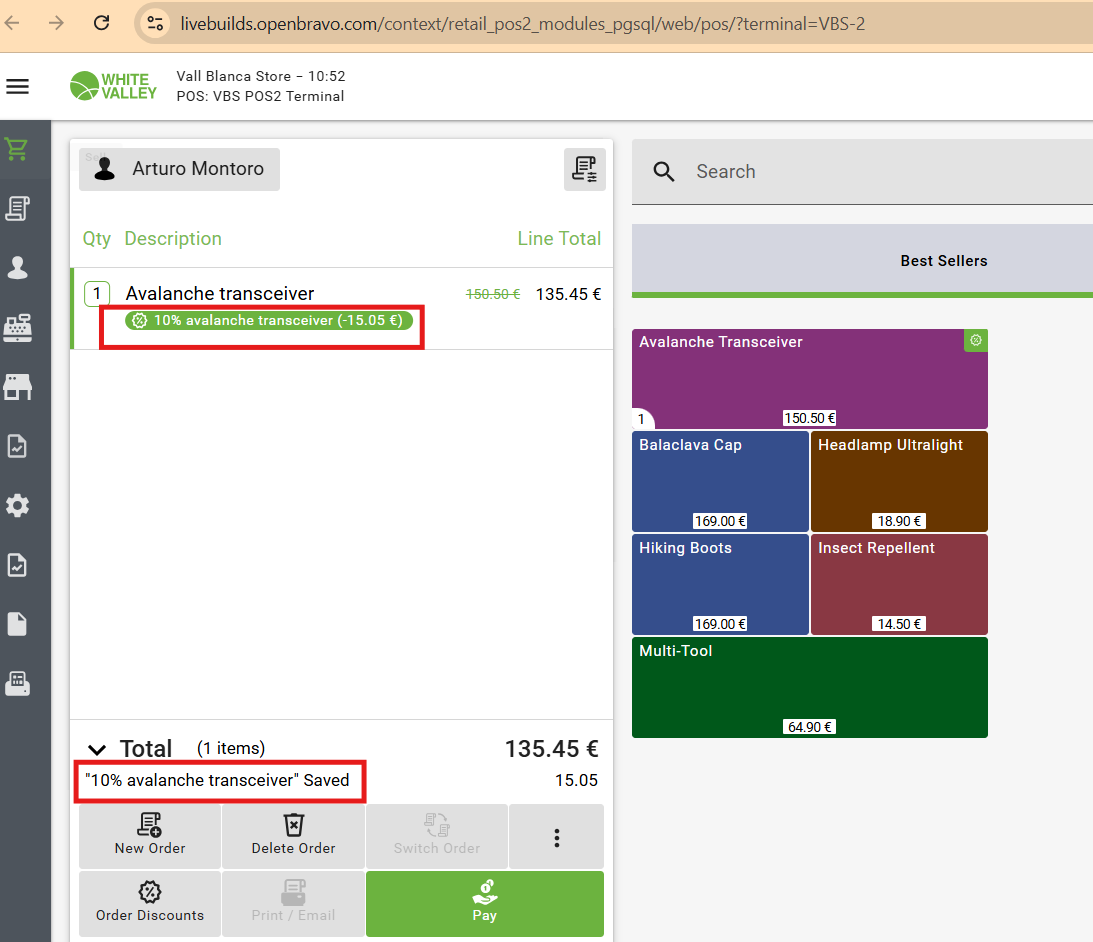The width and height of the screenshot is (1093, 942).
Task: Open the store sidebar icon
Action: point(17,387)
